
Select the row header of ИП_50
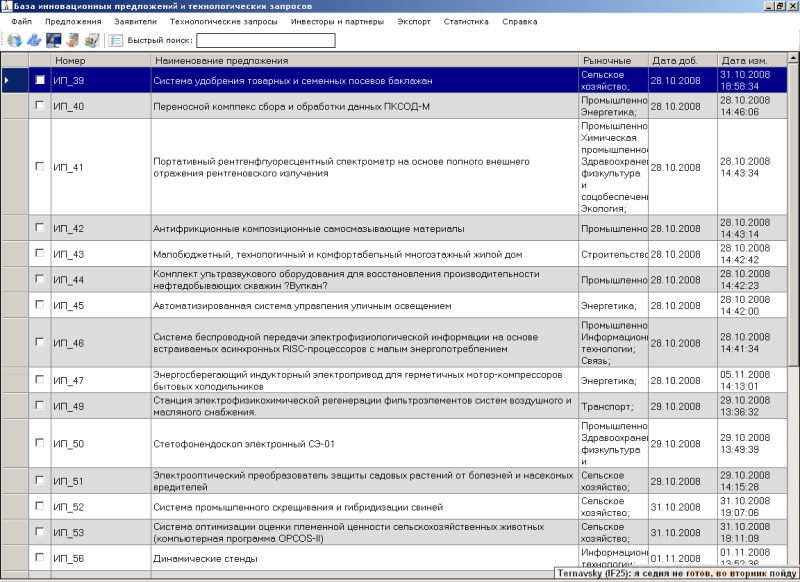[15, 443]
